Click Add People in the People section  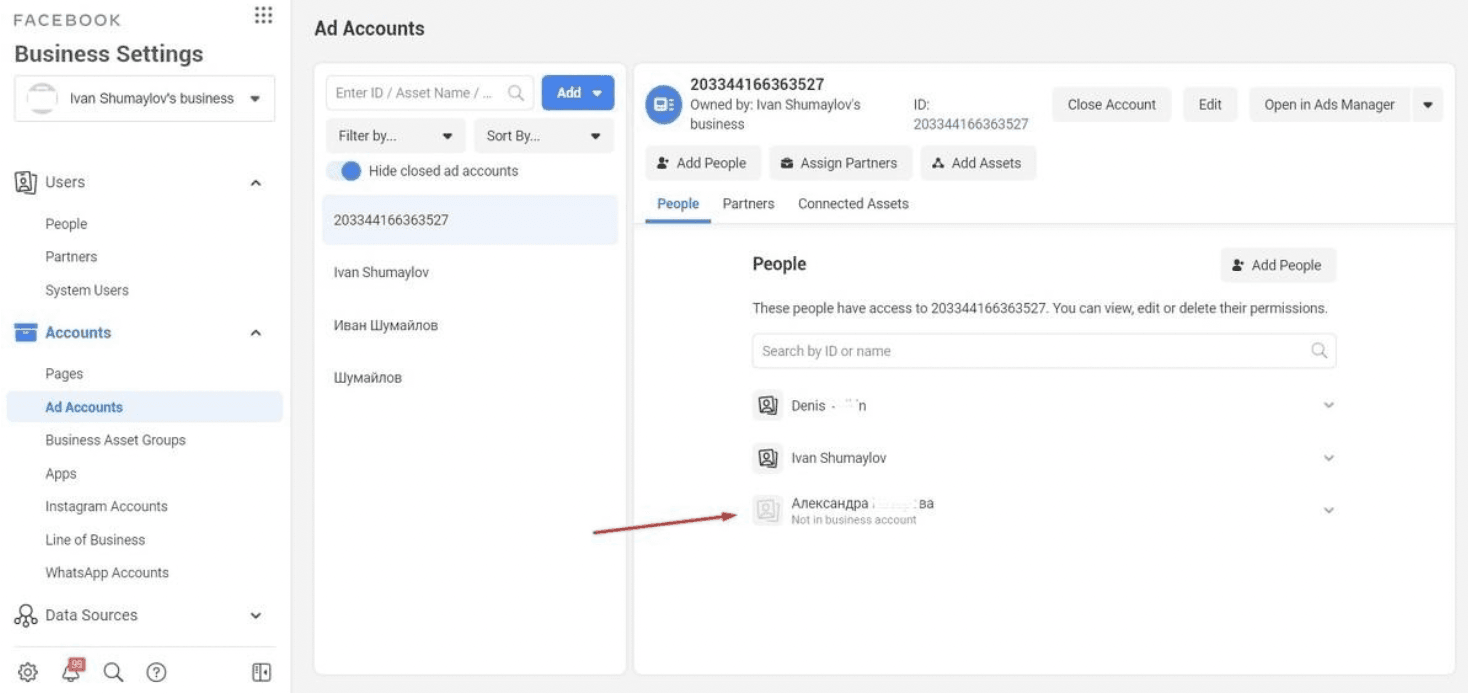[x=1277, y=265]
